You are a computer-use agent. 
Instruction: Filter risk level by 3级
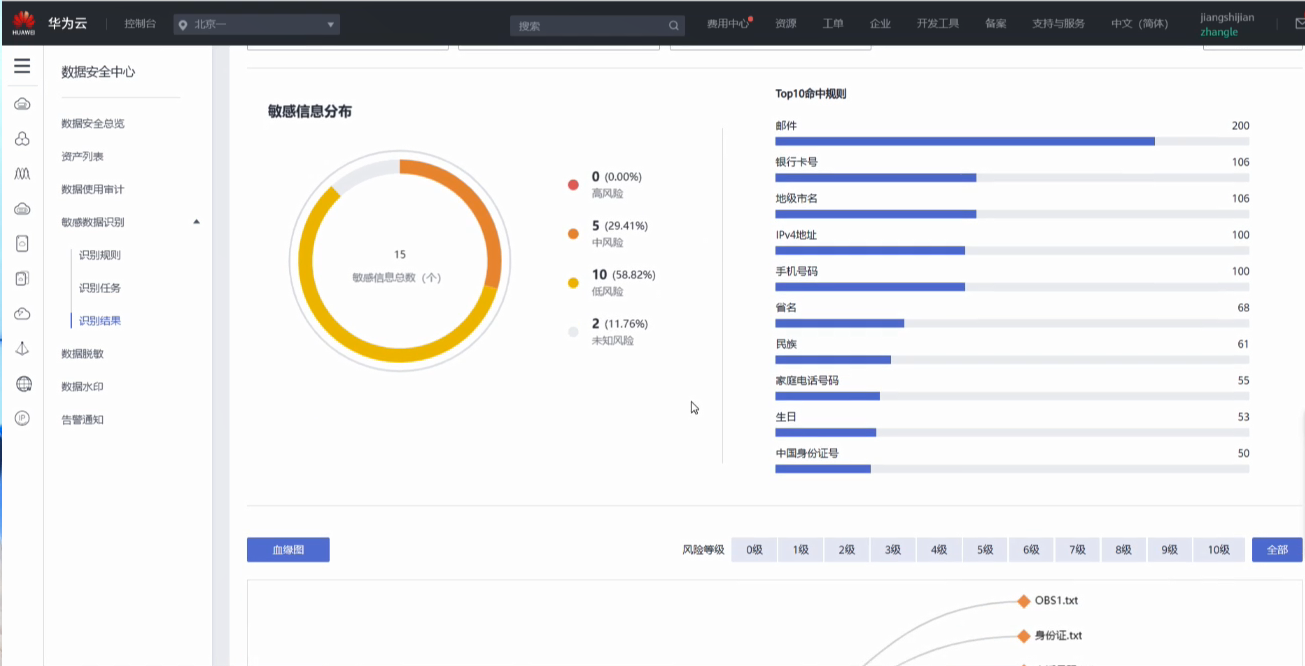pyautogui.click(x=893, y=550)
